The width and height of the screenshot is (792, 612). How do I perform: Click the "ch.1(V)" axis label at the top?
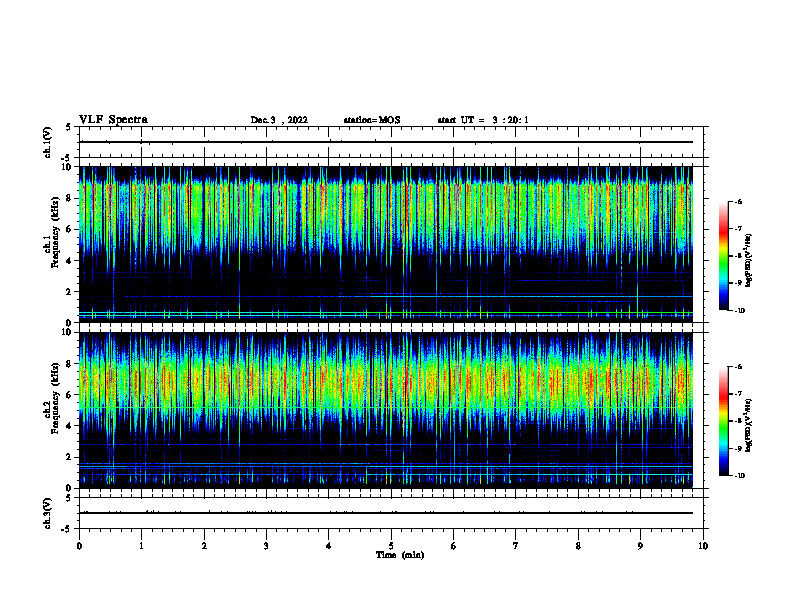(48, 142)
